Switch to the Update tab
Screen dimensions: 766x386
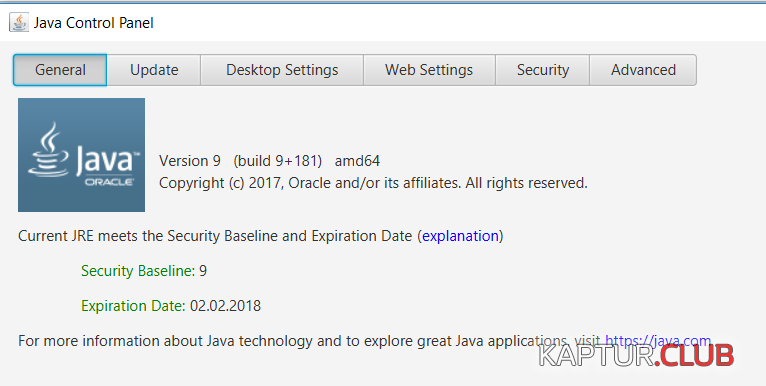(x=154, y=70)
